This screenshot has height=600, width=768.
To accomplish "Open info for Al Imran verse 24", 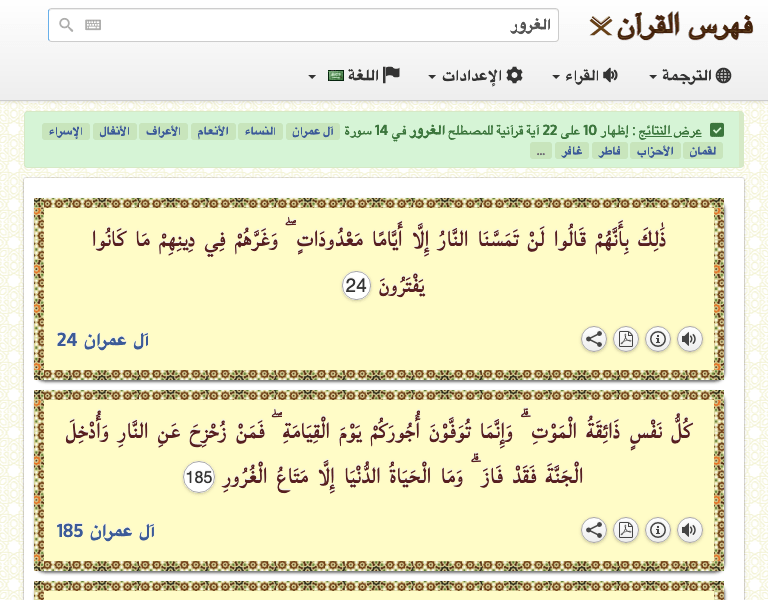I will pos(658,339).
